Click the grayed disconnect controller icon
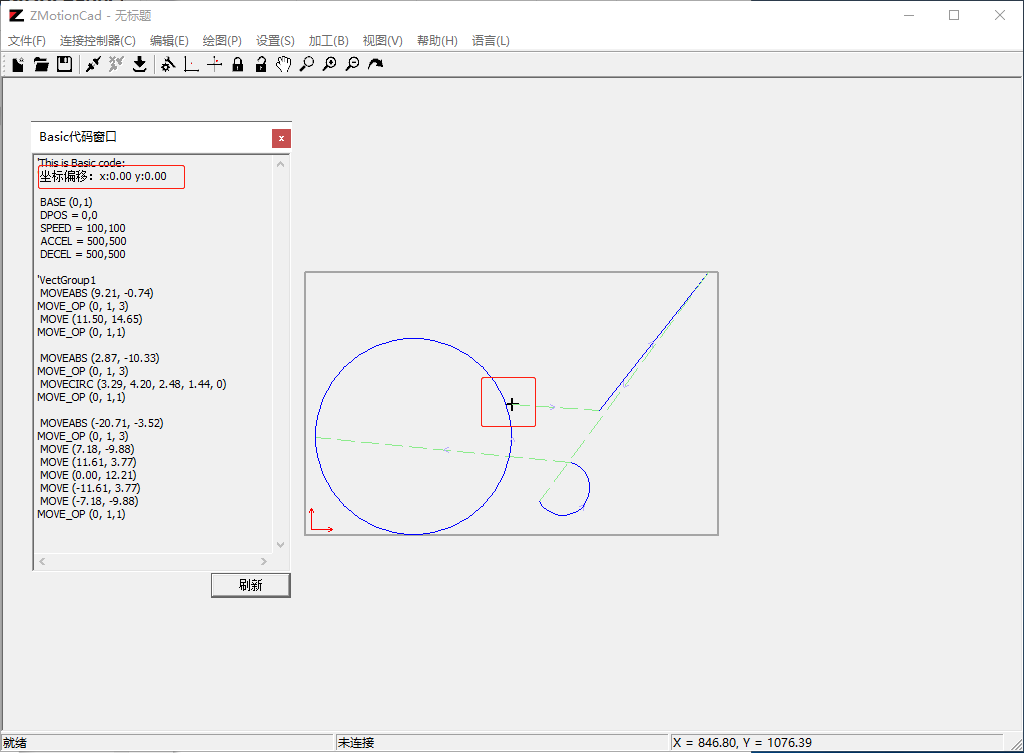This screenshot has height=753, width=1024. [116, 64]
